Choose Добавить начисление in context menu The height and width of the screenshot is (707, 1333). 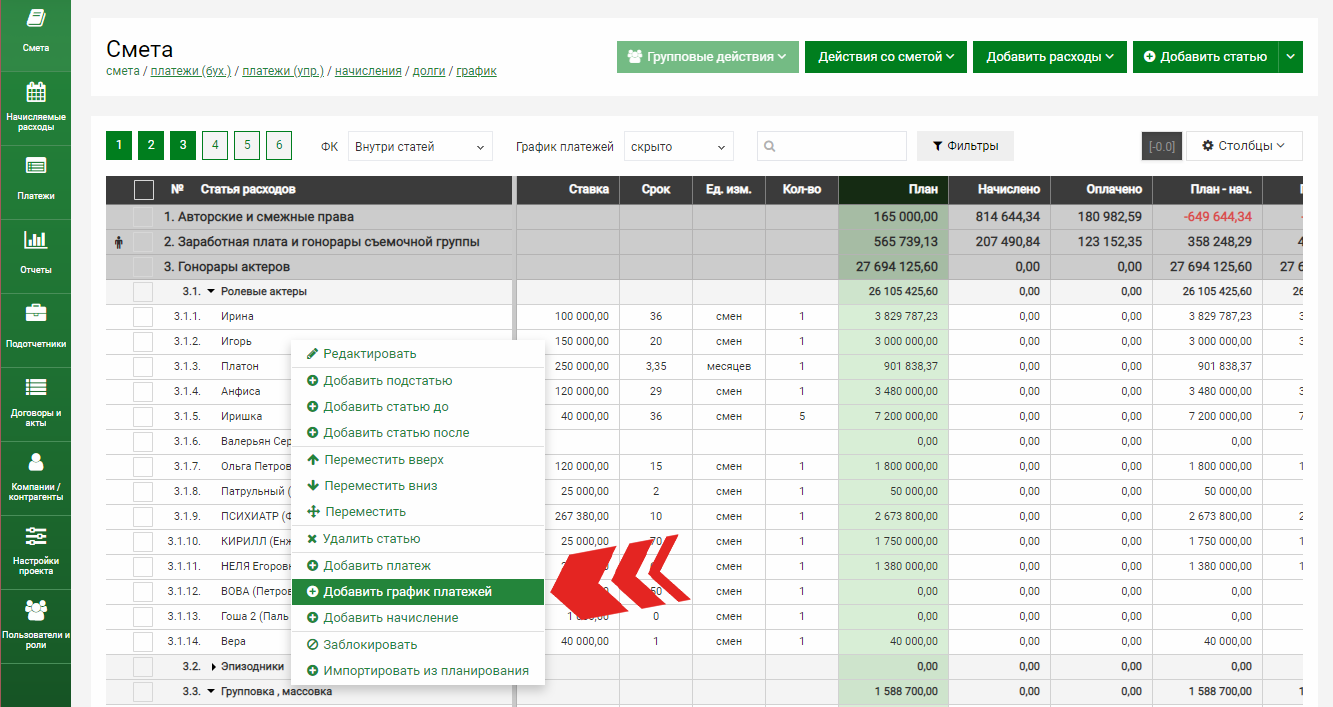(418, 618)
